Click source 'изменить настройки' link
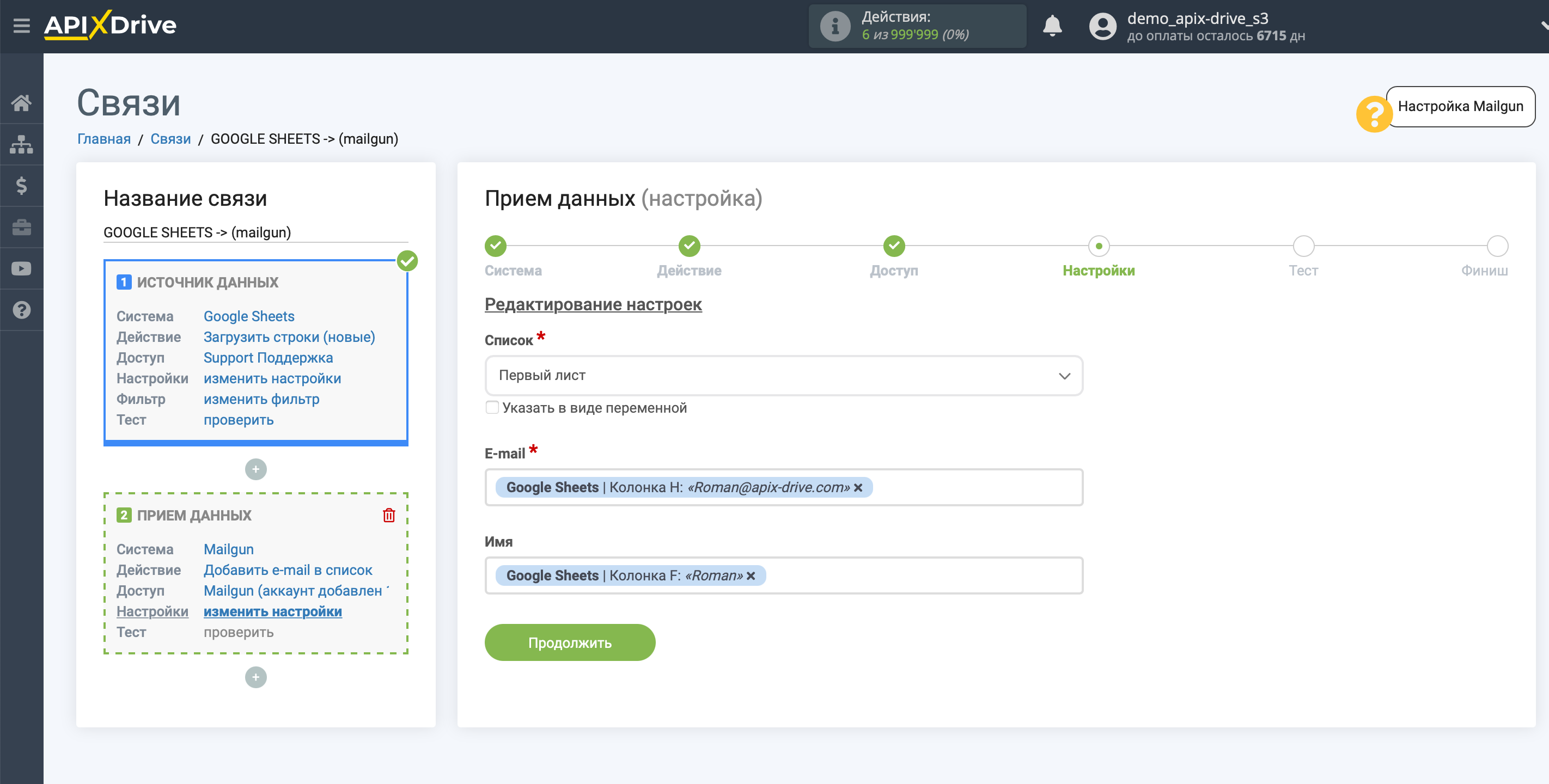 (x=272, y=378)
